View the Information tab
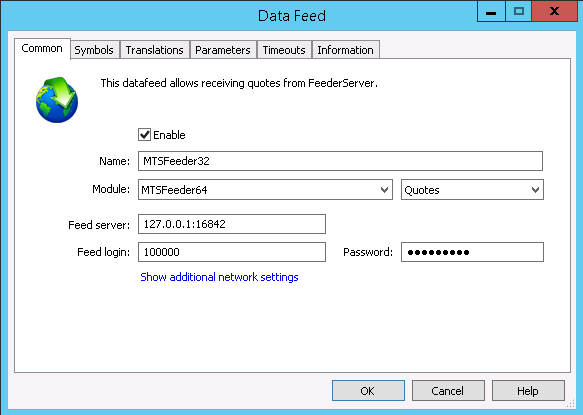The height and width of the screenshot is (415, 583). pyautogui.click(x=345, y=50)
